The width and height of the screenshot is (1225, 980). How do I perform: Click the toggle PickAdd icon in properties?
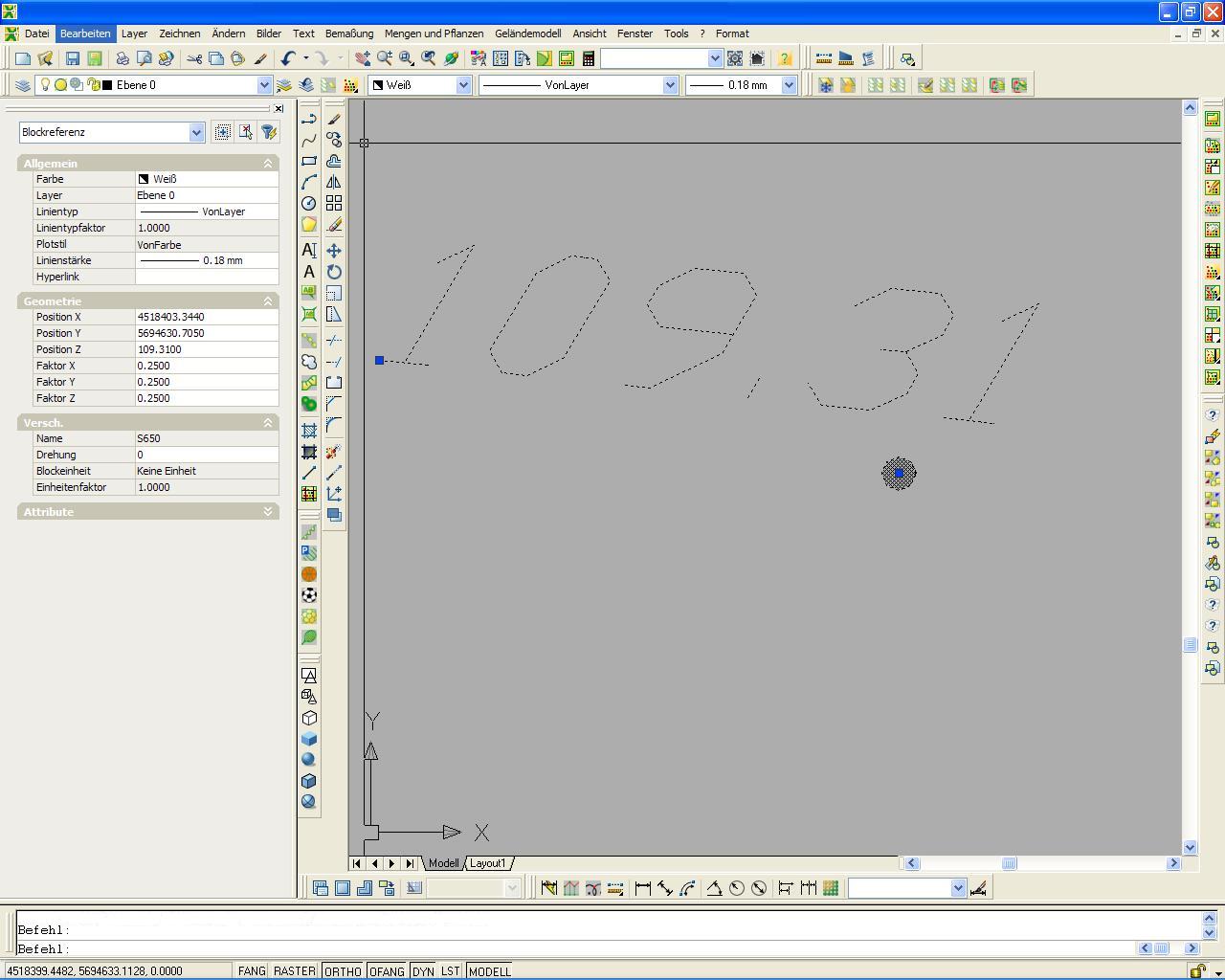(223, 132)
